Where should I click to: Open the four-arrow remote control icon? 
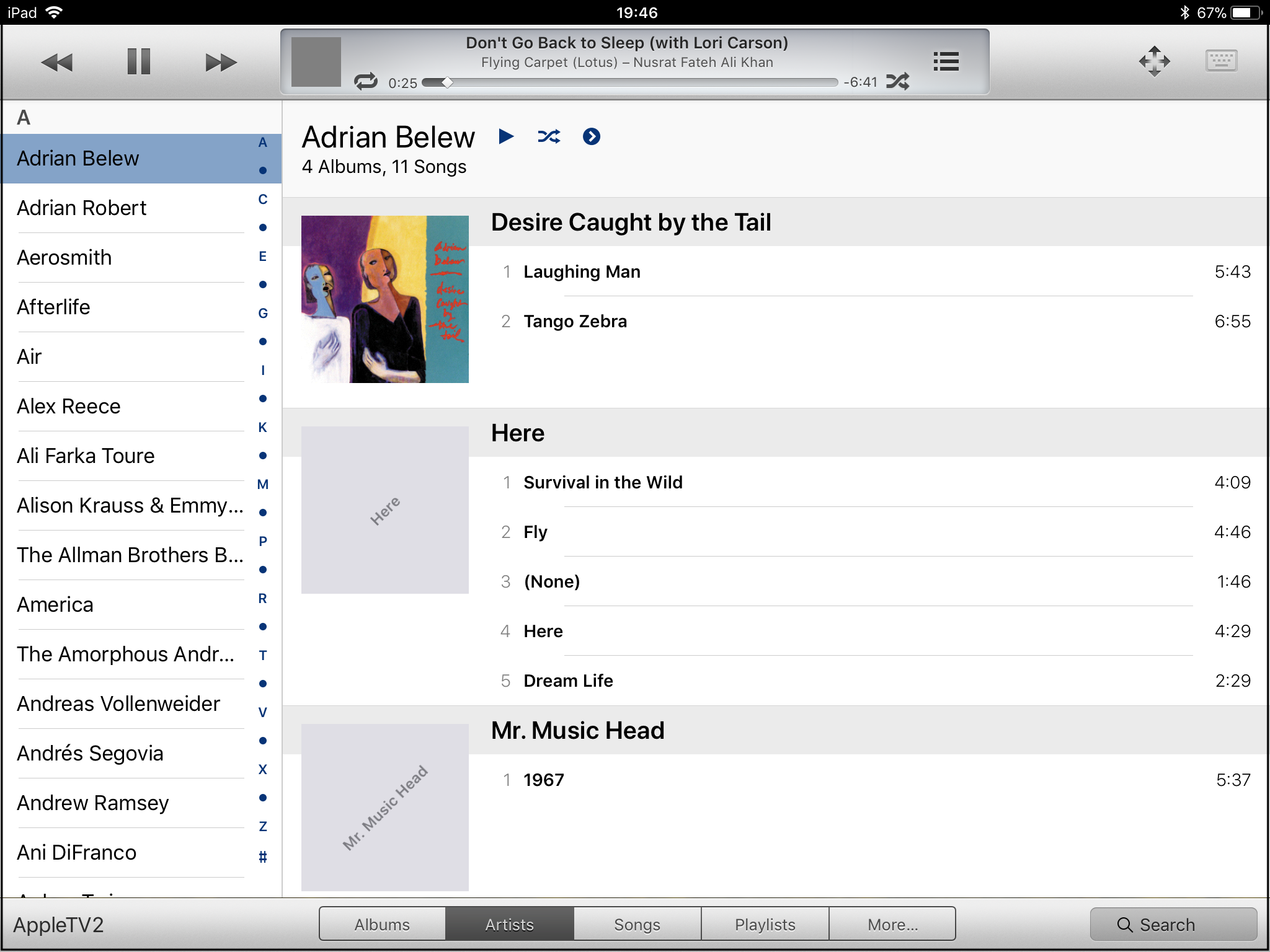1154,61
